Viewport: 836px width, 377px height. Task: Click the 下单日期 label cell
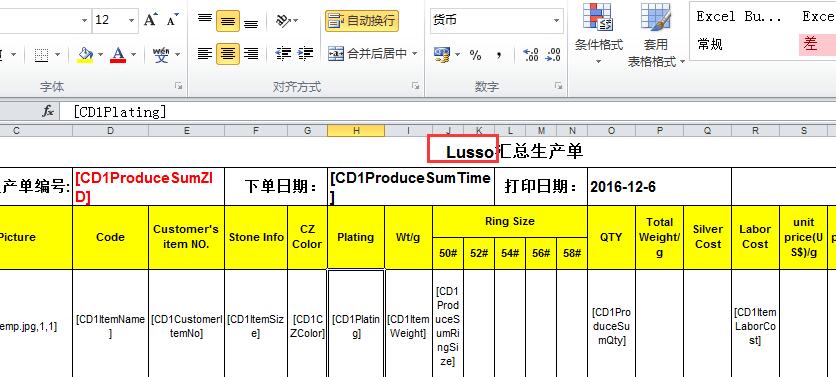[276, 187]
